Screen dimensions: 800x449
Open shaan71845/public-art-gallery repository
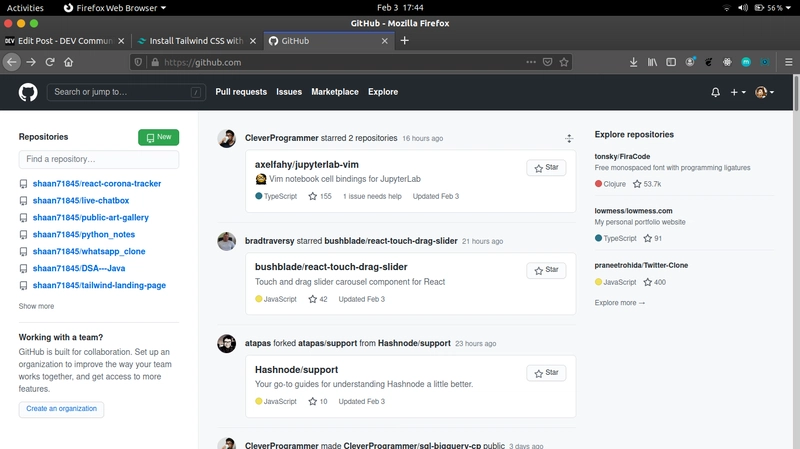tap(91, 217)
